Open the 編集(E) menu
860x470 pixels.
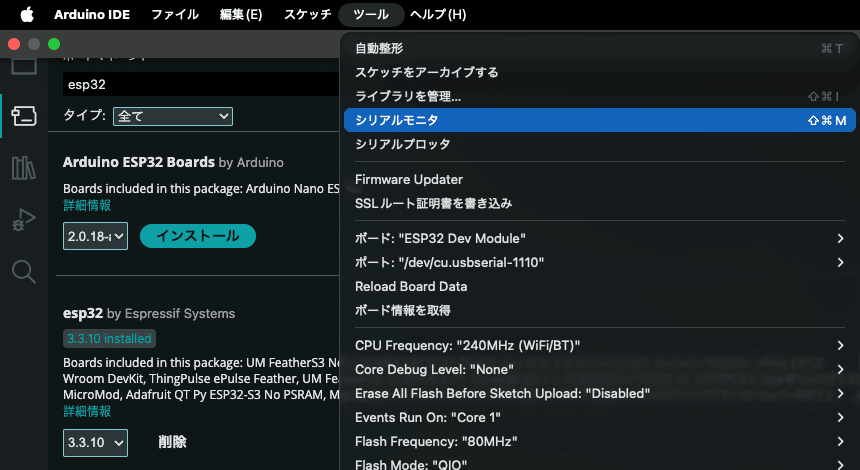click(241, 15)
